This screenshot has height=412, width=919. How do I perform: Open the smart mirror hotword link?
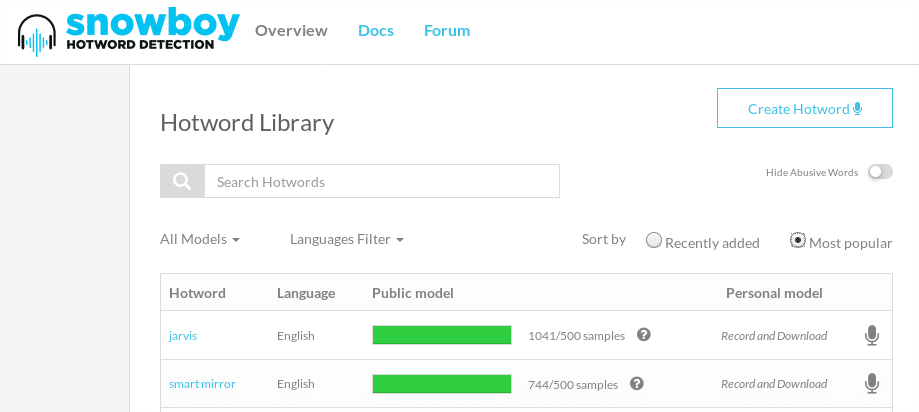pyautogui.click(x=202, y=384)
